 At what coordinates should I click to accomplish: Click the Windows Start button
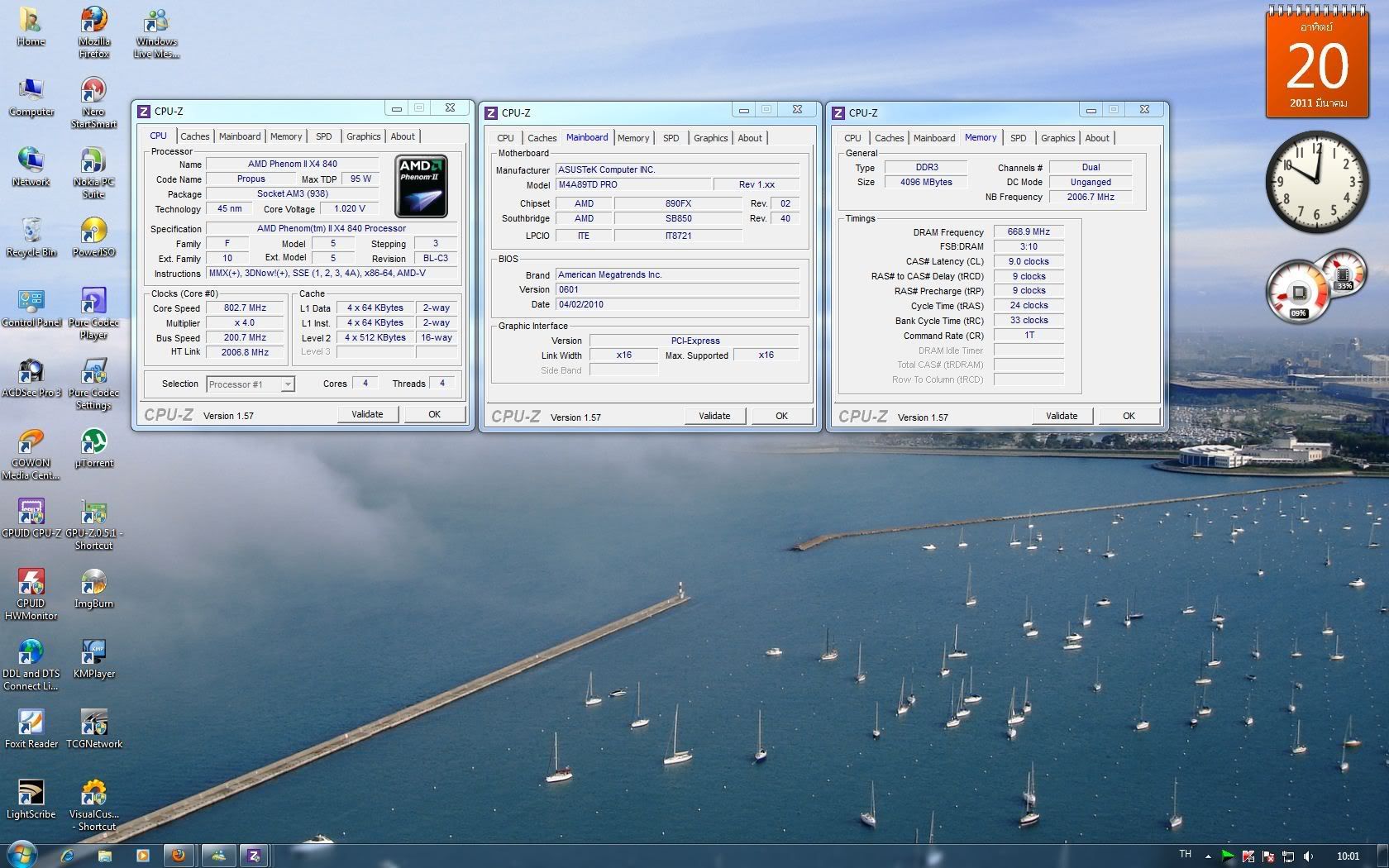click(21, 855)
